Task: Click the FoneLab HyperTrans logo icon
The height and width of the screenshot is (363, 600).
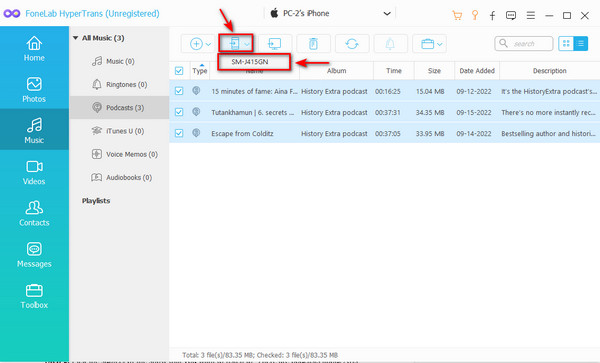Action: tap(12, 14)
